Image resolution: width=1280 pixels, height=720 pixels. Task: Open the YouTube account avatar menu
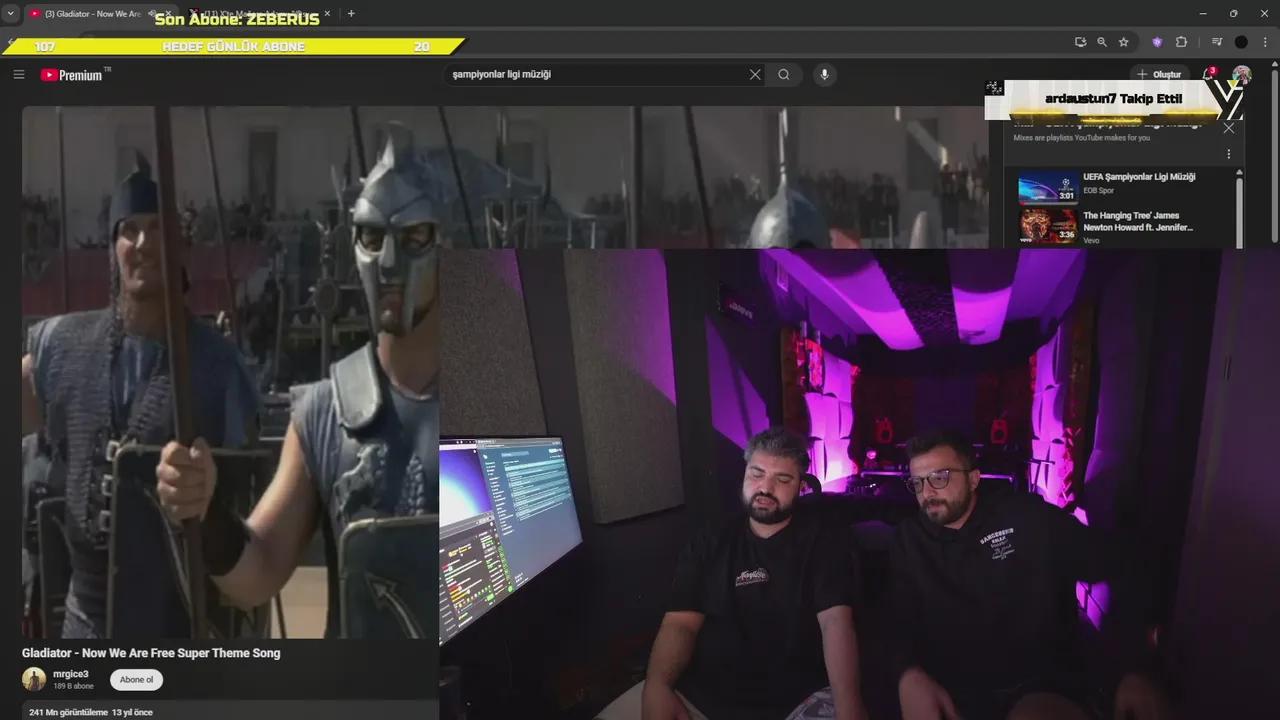coord(1241,74)
